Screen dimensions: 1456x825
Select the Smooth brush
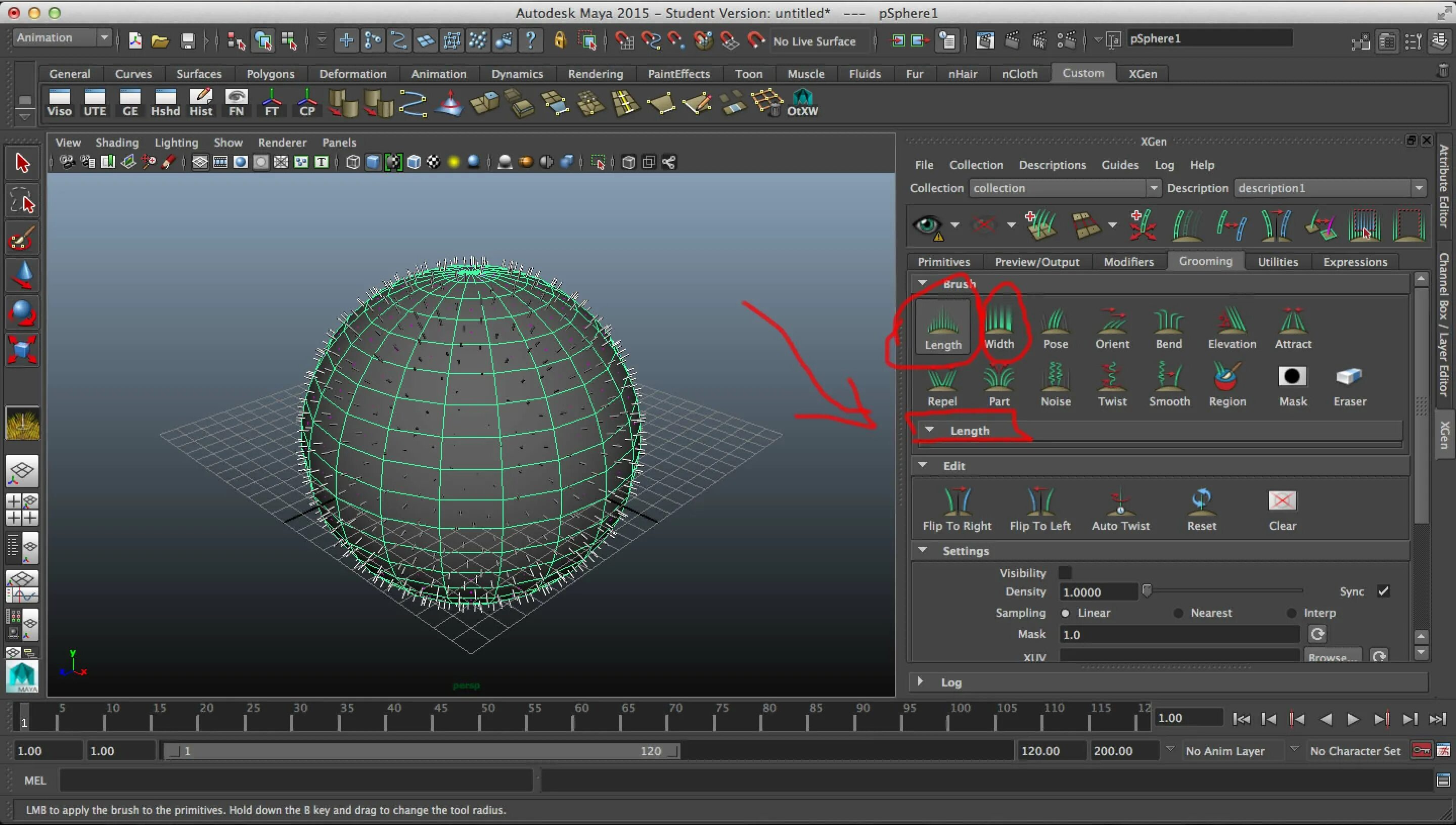(1169, 385)
